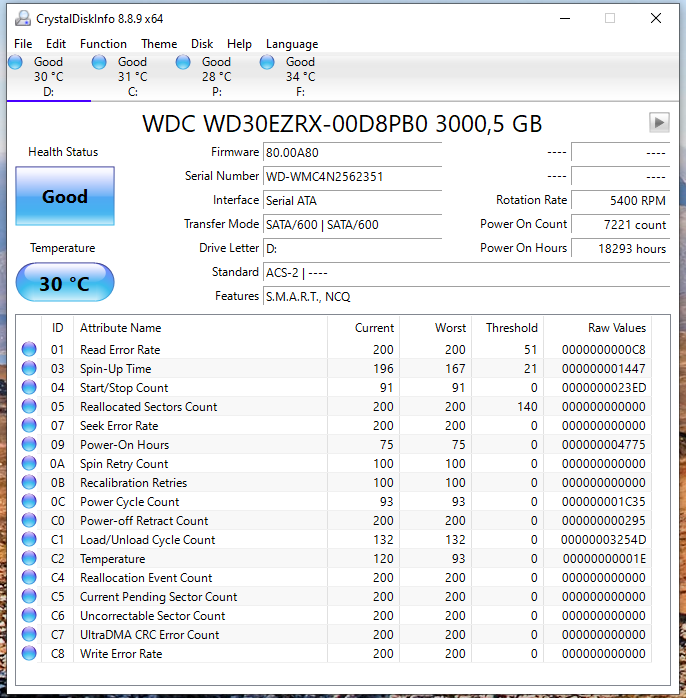Click status icon of Start/Stop Count
686x698 pixels.
29,387
